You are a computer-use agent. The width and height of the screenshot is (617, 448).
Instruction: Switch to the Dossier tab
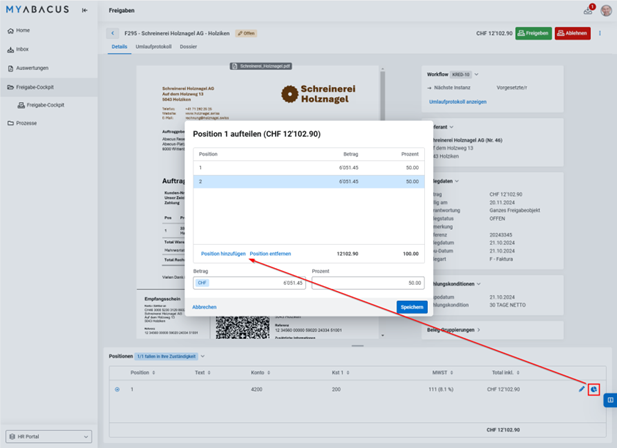coord(188,47)
